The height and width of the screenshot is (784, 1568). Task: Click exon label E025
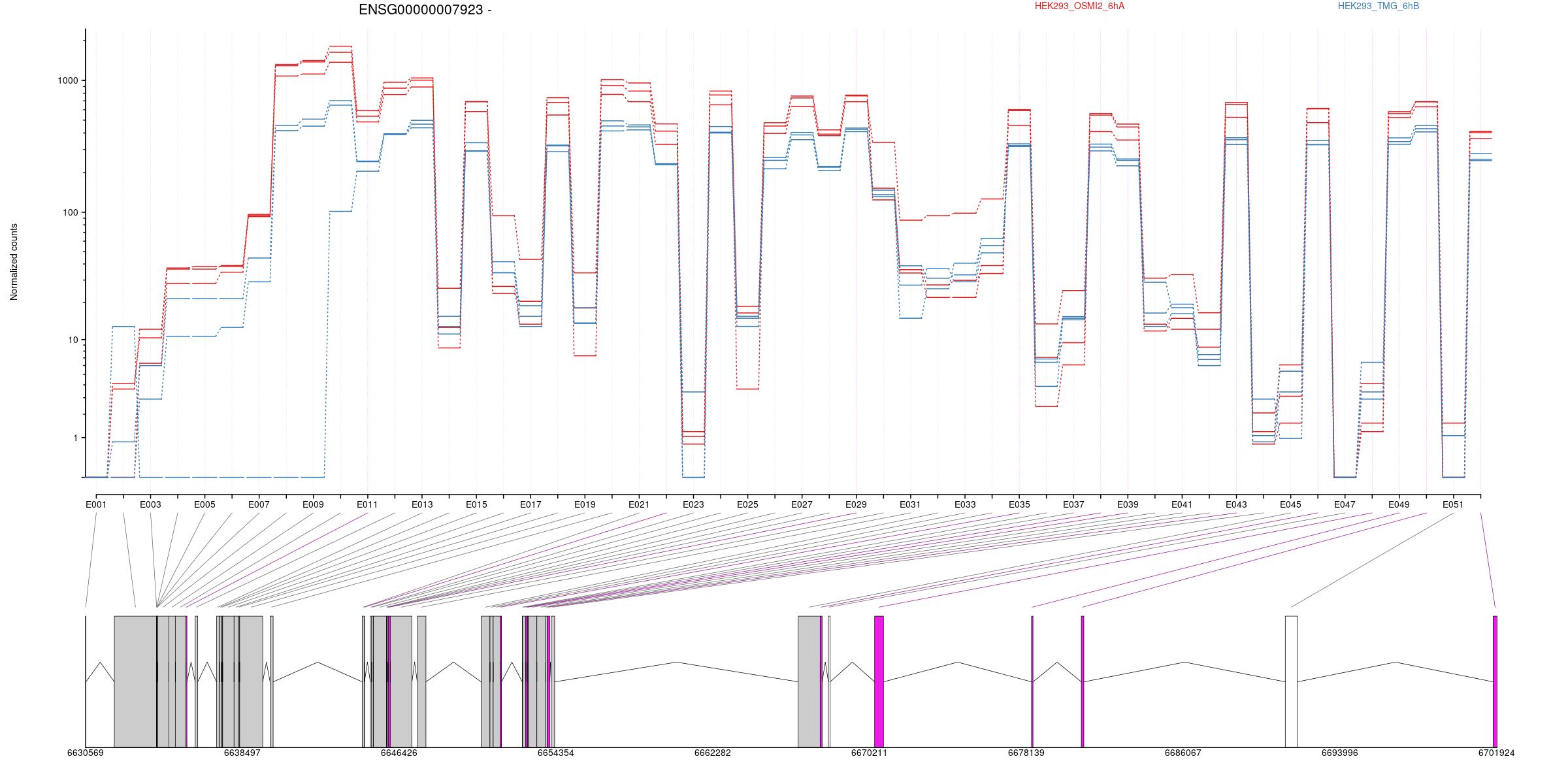[747, 504]
